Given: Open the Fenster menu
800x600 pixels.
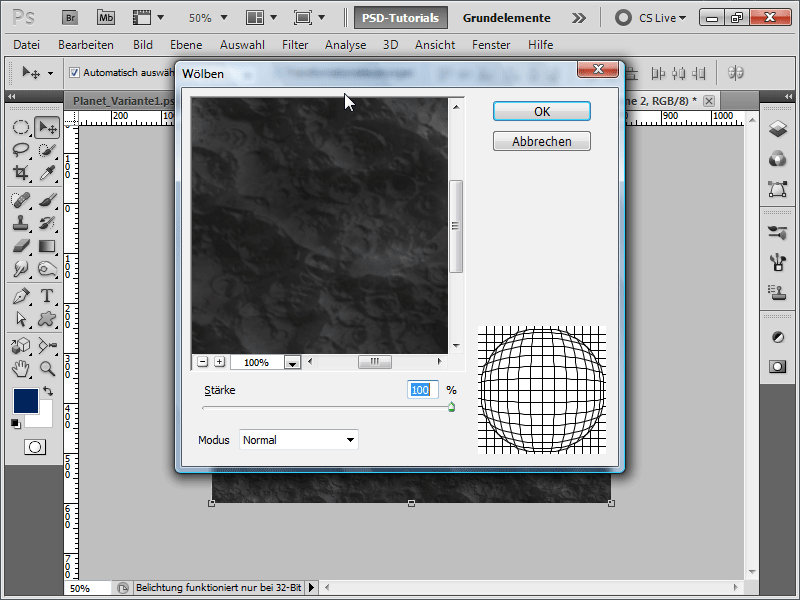Looking at the screenshot, I should coord(491,45).
